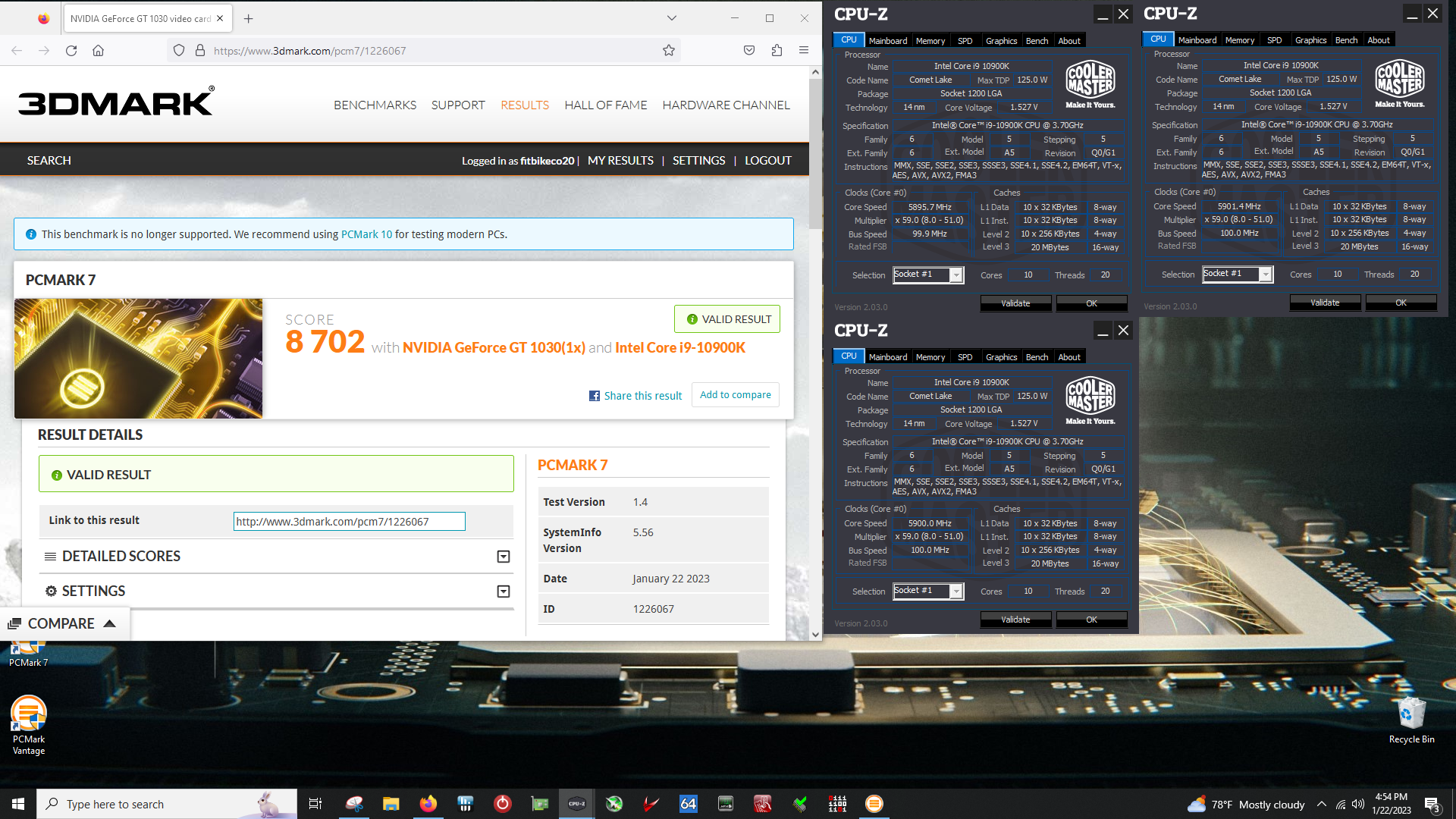Screen dimensions: 1456x819
Task: Click the red power-button taskbar icon
Action: 503,804
